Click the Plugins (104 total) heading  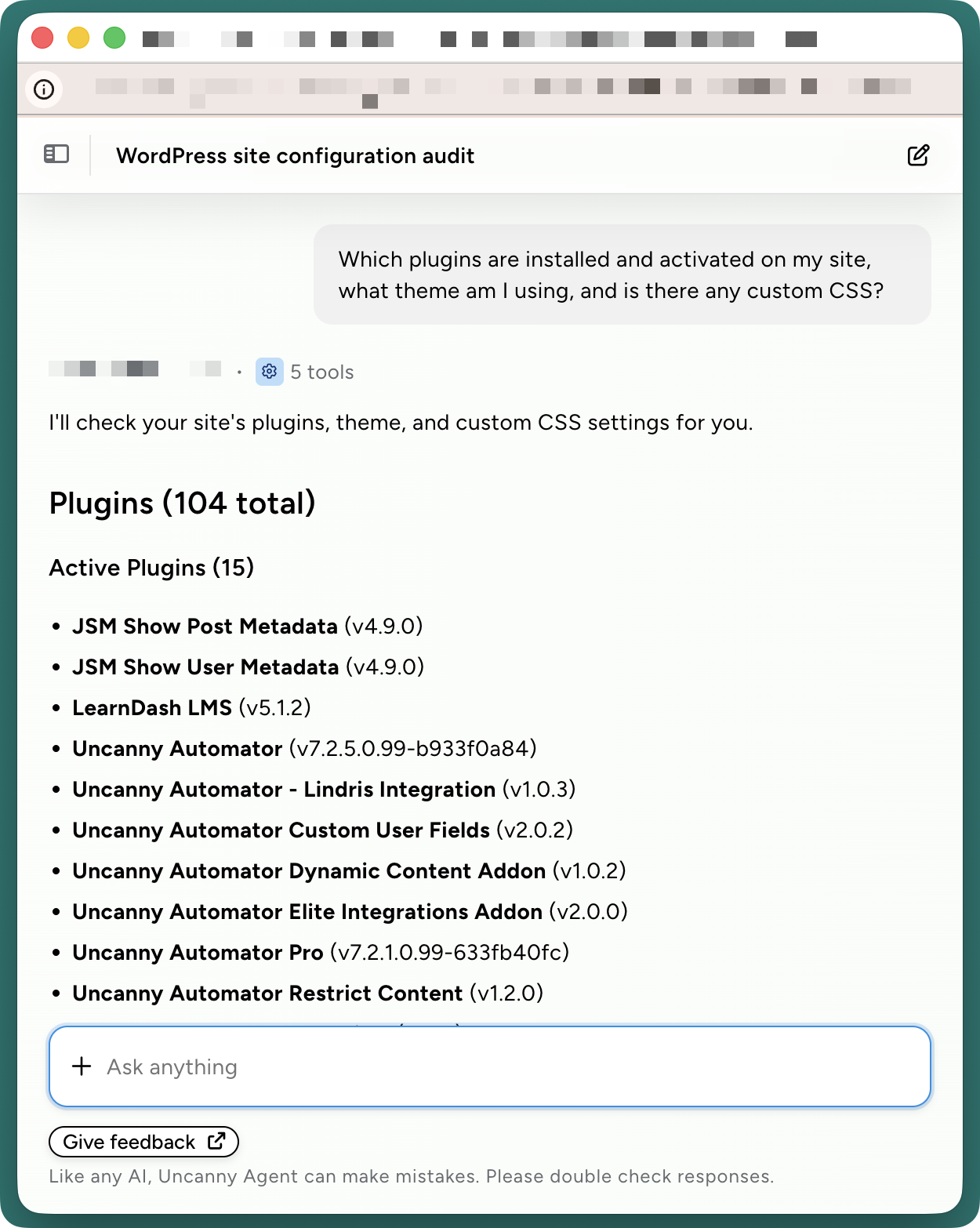tap(182, 503)
